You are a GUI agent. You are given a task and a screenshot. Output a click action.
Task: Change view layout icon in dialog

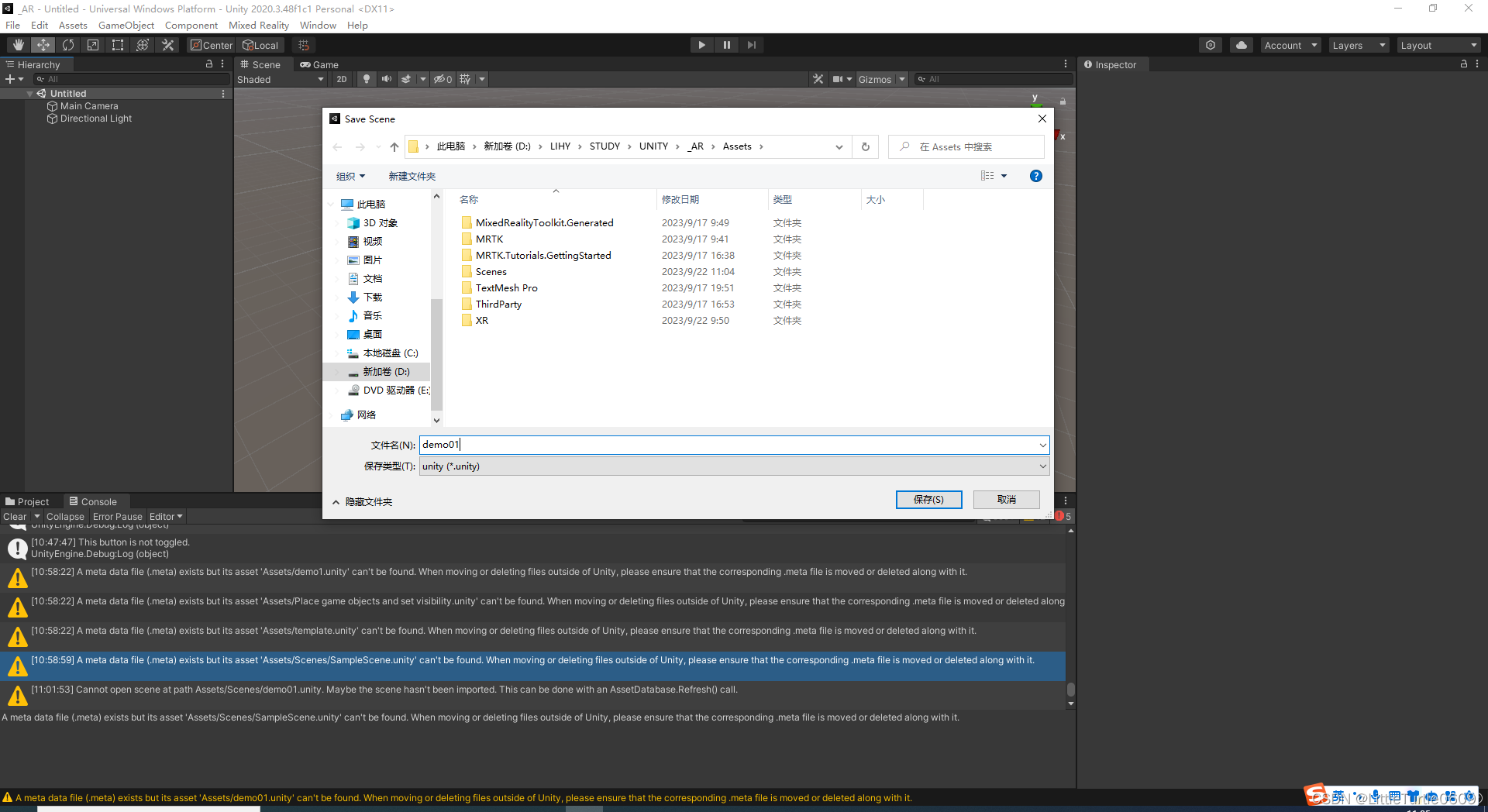[987, 176]
